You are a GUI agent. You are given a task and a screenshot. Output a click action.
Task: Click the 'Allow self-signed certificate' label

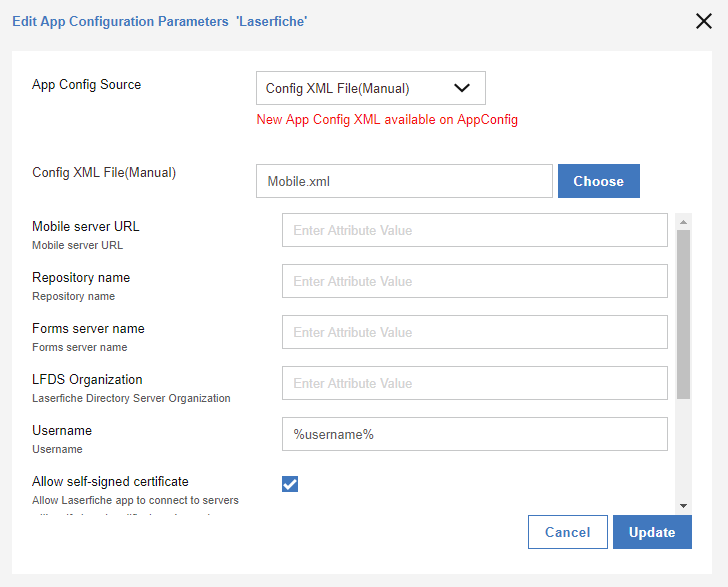[x=110, y=482]
